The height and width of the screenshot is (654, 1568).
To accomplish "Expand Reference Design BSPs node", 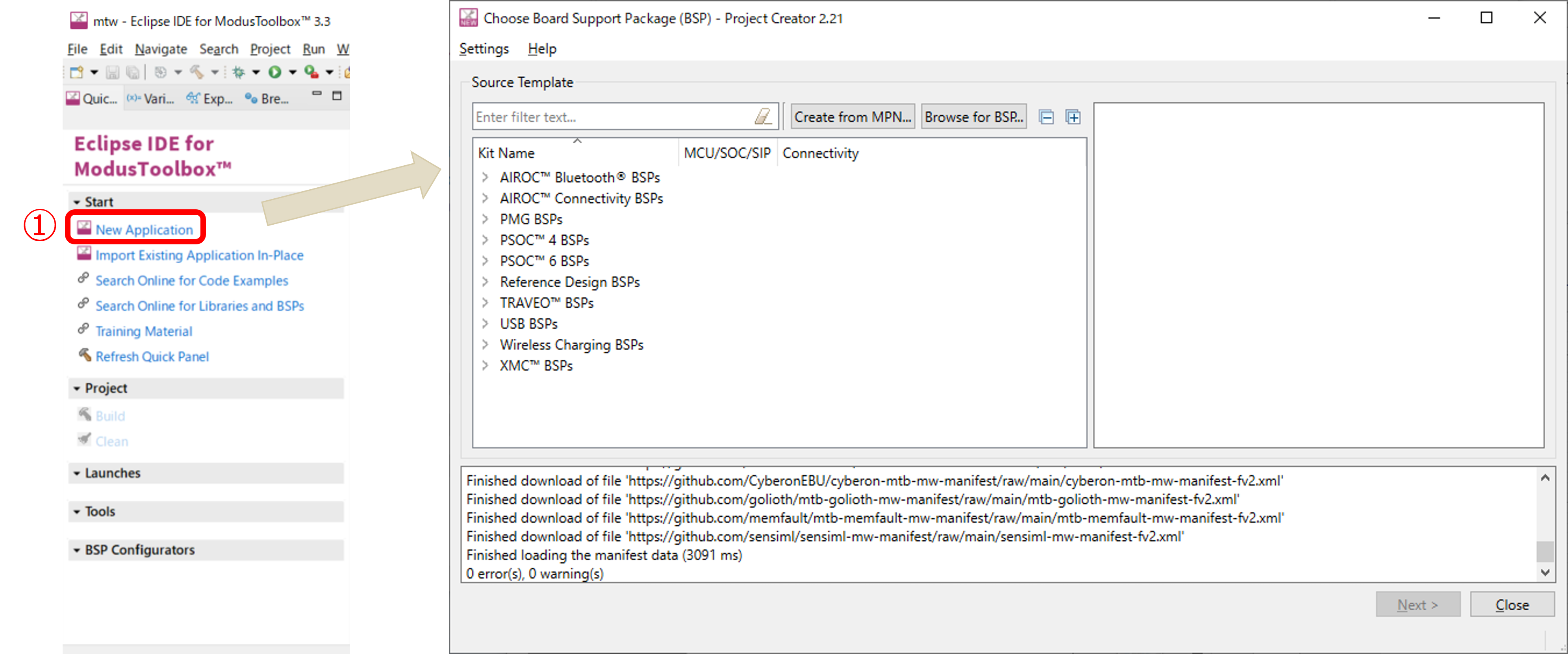I will pyautogui.click(x=485, y=282).
